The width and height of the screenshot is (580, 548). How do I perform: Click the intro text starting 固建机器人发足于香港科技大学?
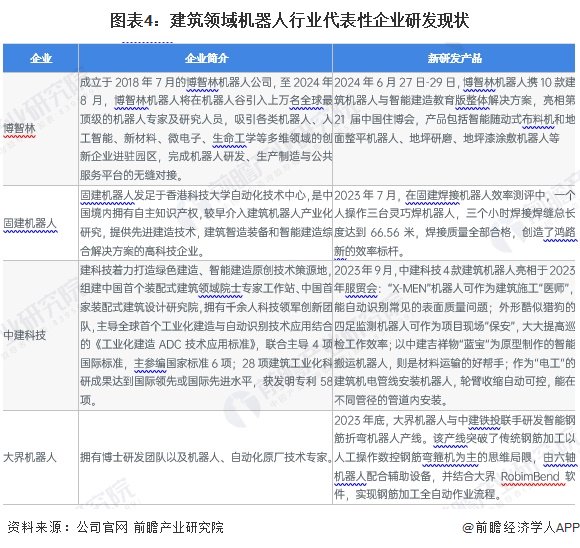pos(206,223)
